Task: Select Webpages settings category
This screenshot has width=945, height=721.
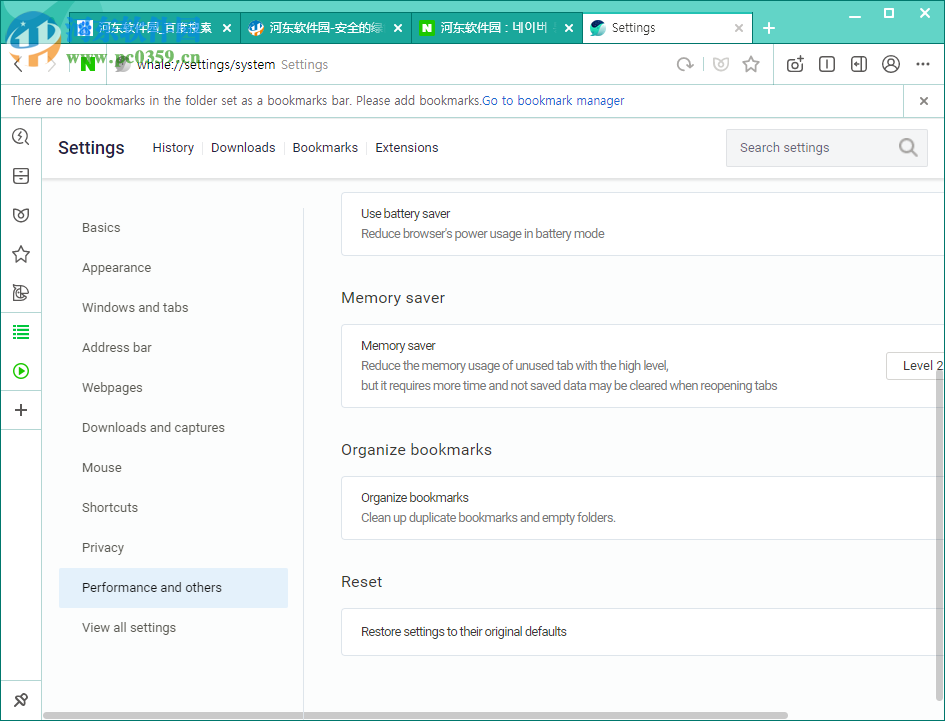Action: tap(174, 388)
